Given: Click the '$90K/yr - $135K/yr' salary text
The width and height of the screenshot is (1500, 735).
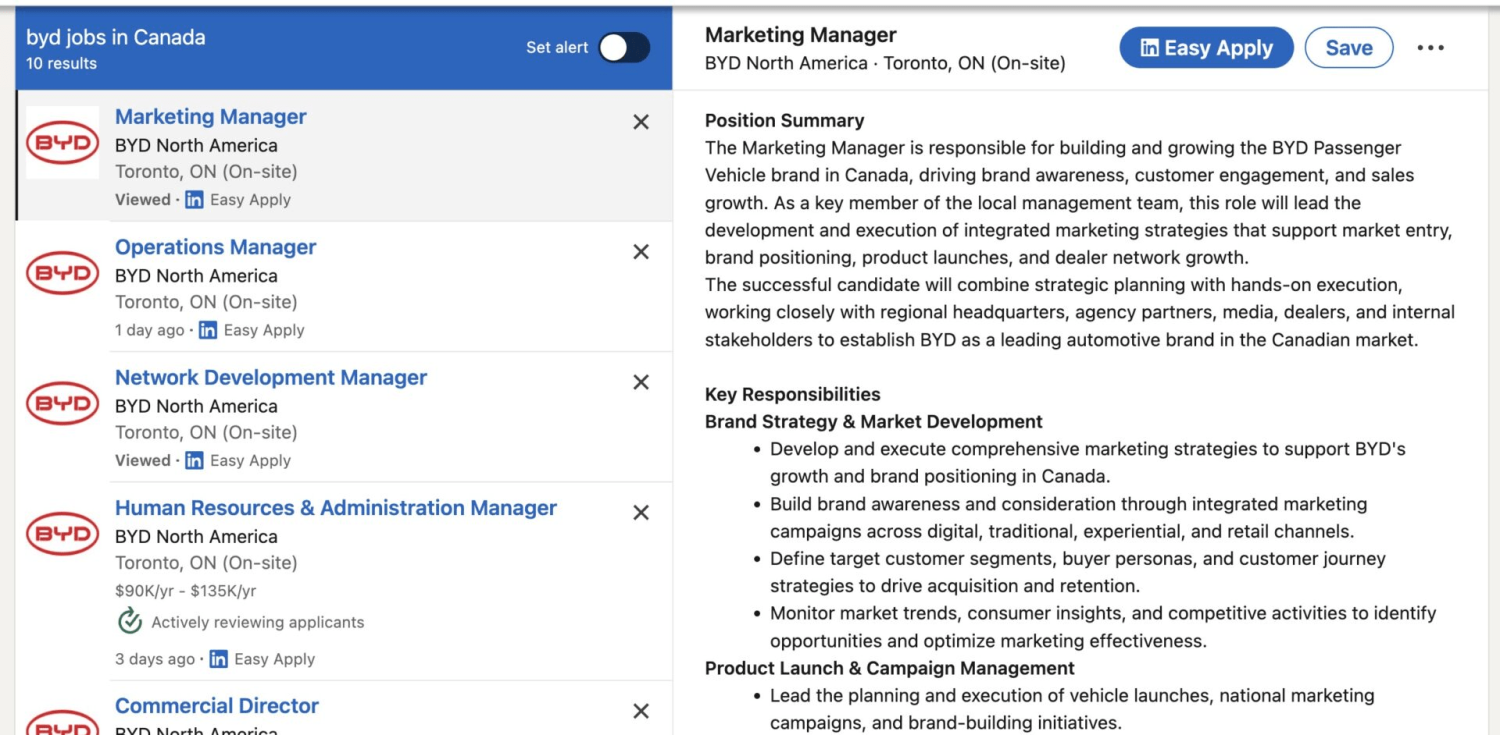Looking at the screenshot, I should [186, 591].
